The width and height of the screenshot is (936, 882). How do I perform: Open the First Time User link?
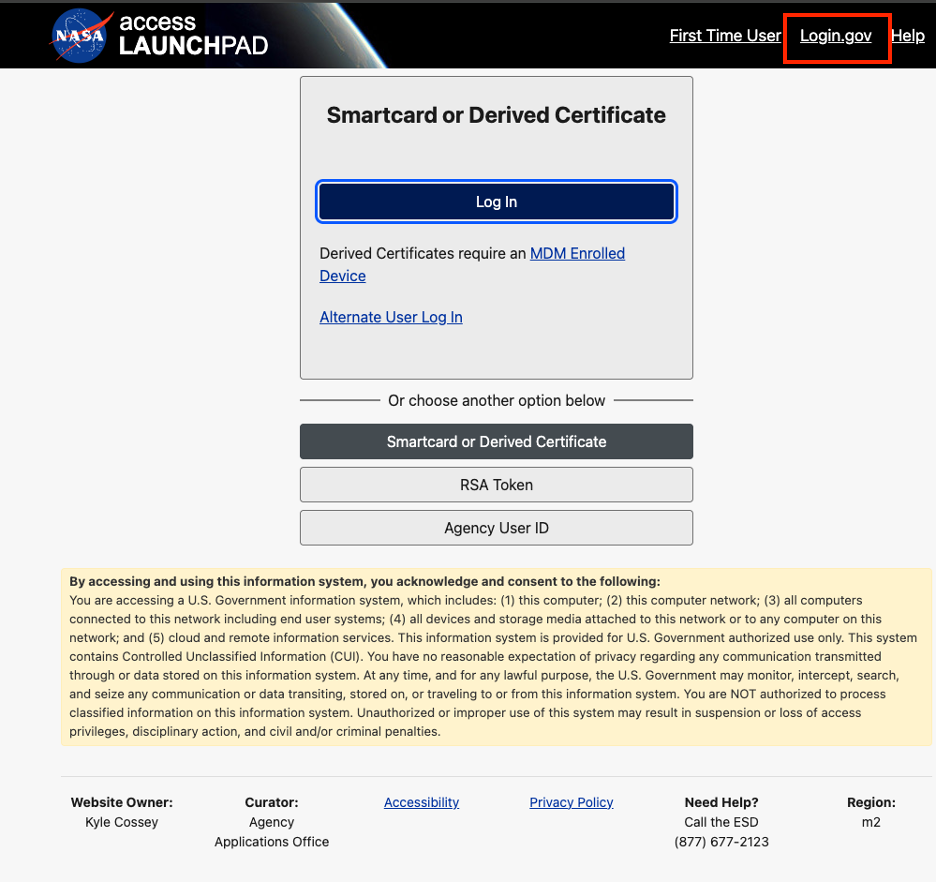click(x=725, y=36)
